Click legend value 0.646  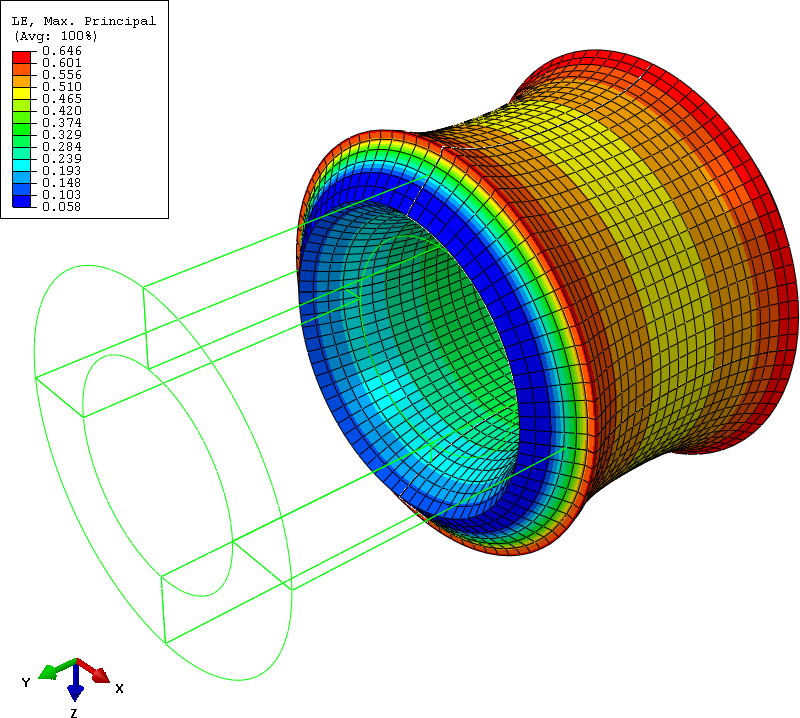[x=62, y=51]
